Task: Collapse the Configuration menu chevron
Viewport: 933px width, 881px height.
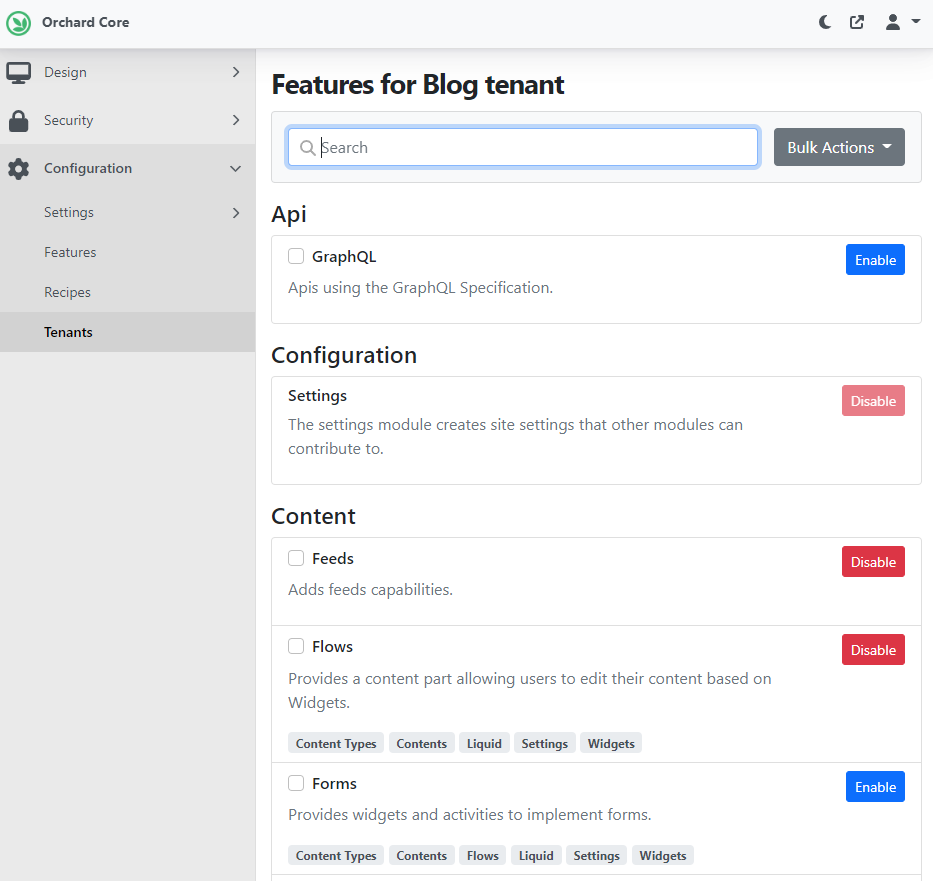Action: (x=236, y=169)
